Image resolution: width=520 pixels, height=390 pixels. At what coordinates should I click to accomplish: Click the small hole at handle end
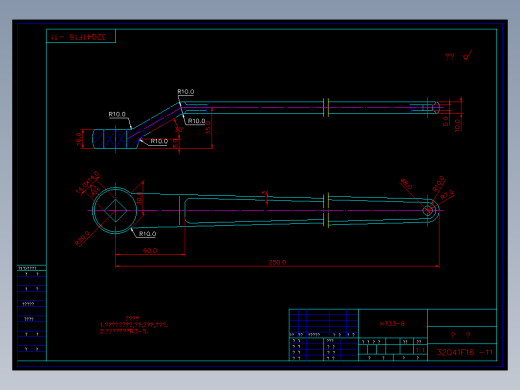(428, 211)
